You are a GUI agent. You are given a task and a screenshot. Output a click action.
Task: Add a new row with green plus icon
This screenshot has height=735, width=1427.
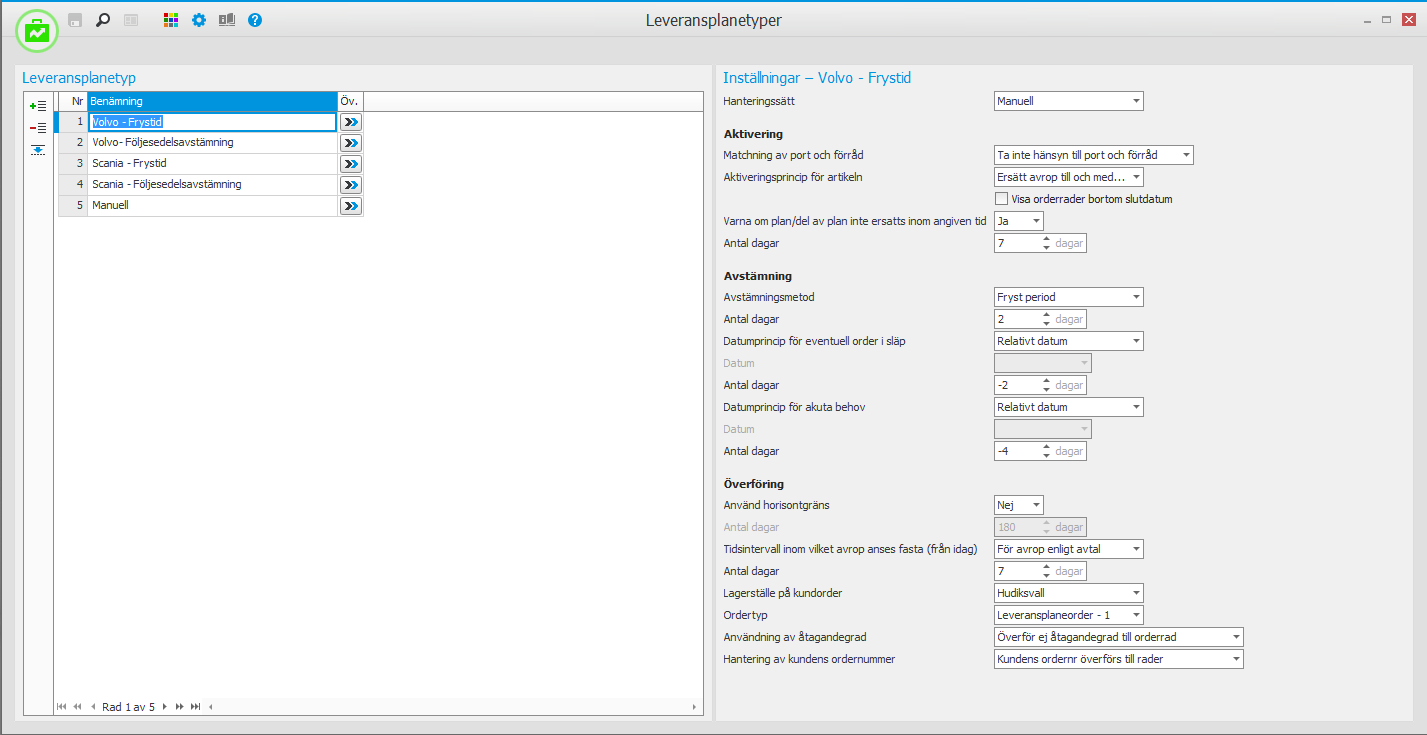tap(38, 105)
